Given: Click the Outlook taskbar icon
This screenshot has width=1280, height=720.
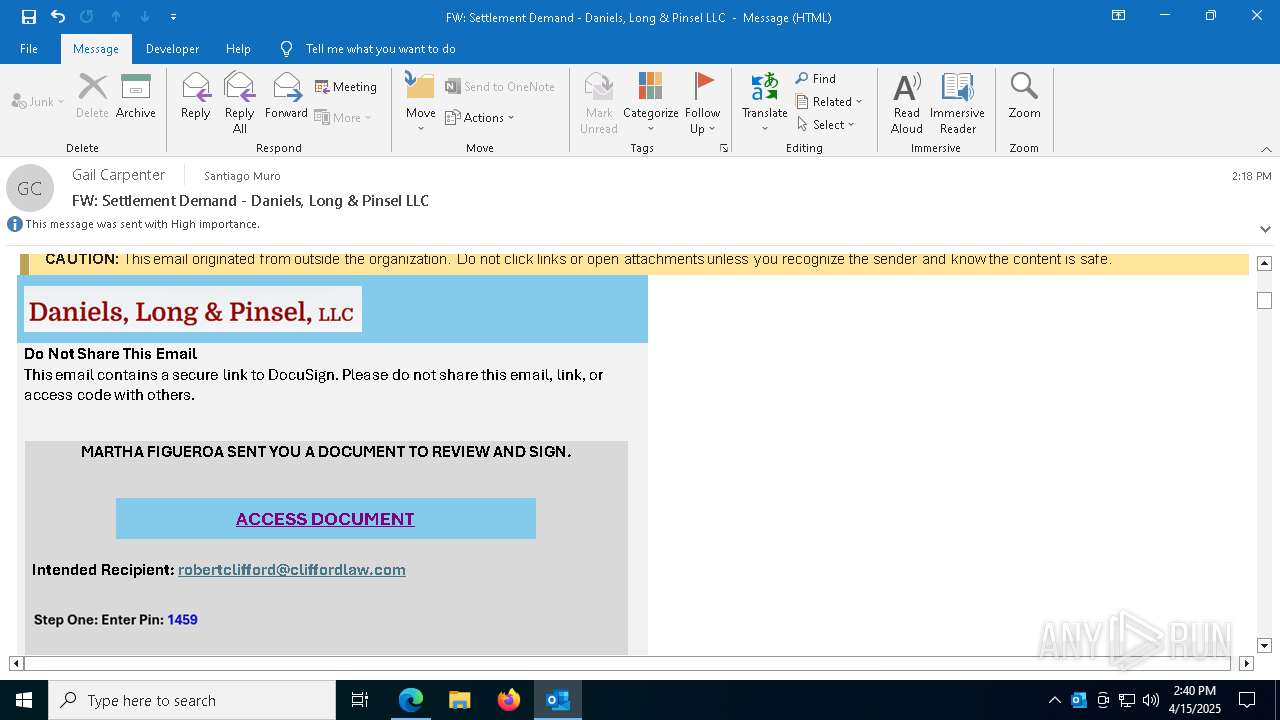Looking at the screenshot, I should tap(558, 700).
